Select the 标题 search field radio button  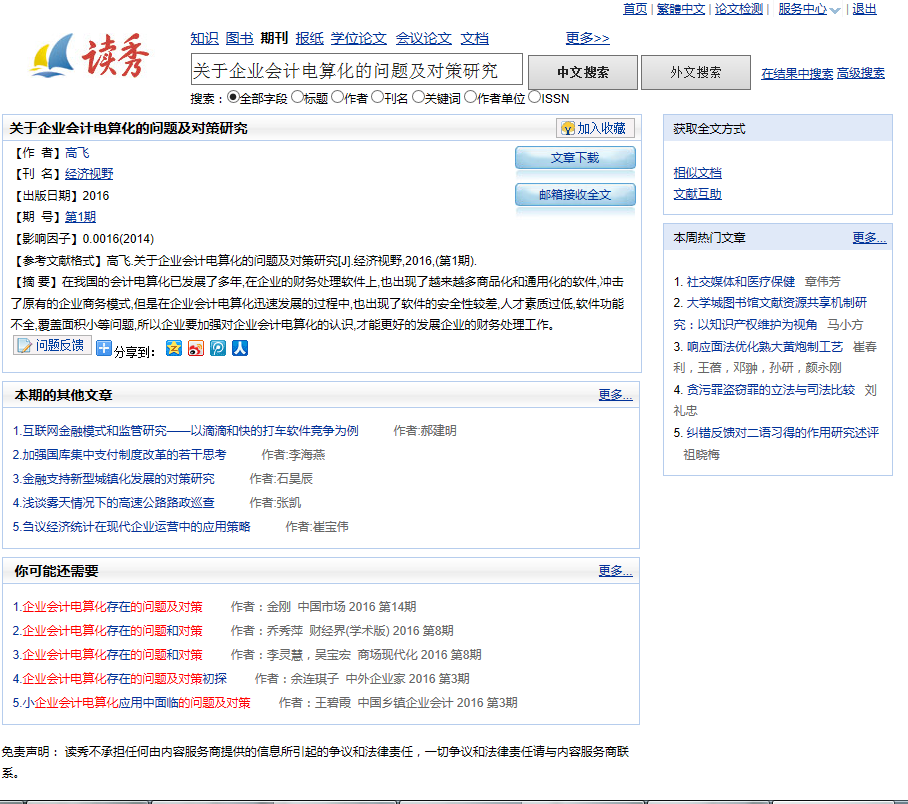tap(296, 97)
